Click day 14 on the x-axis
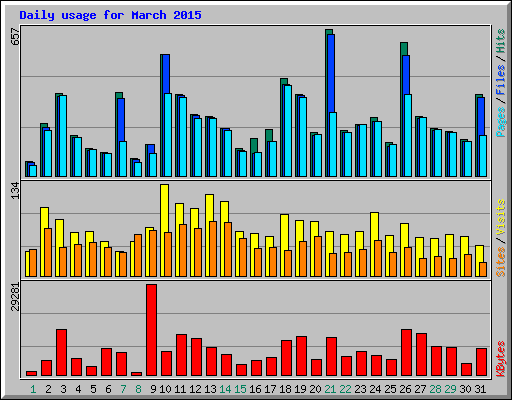This screenshot has height=400, width=512. (x=225, y=389)
